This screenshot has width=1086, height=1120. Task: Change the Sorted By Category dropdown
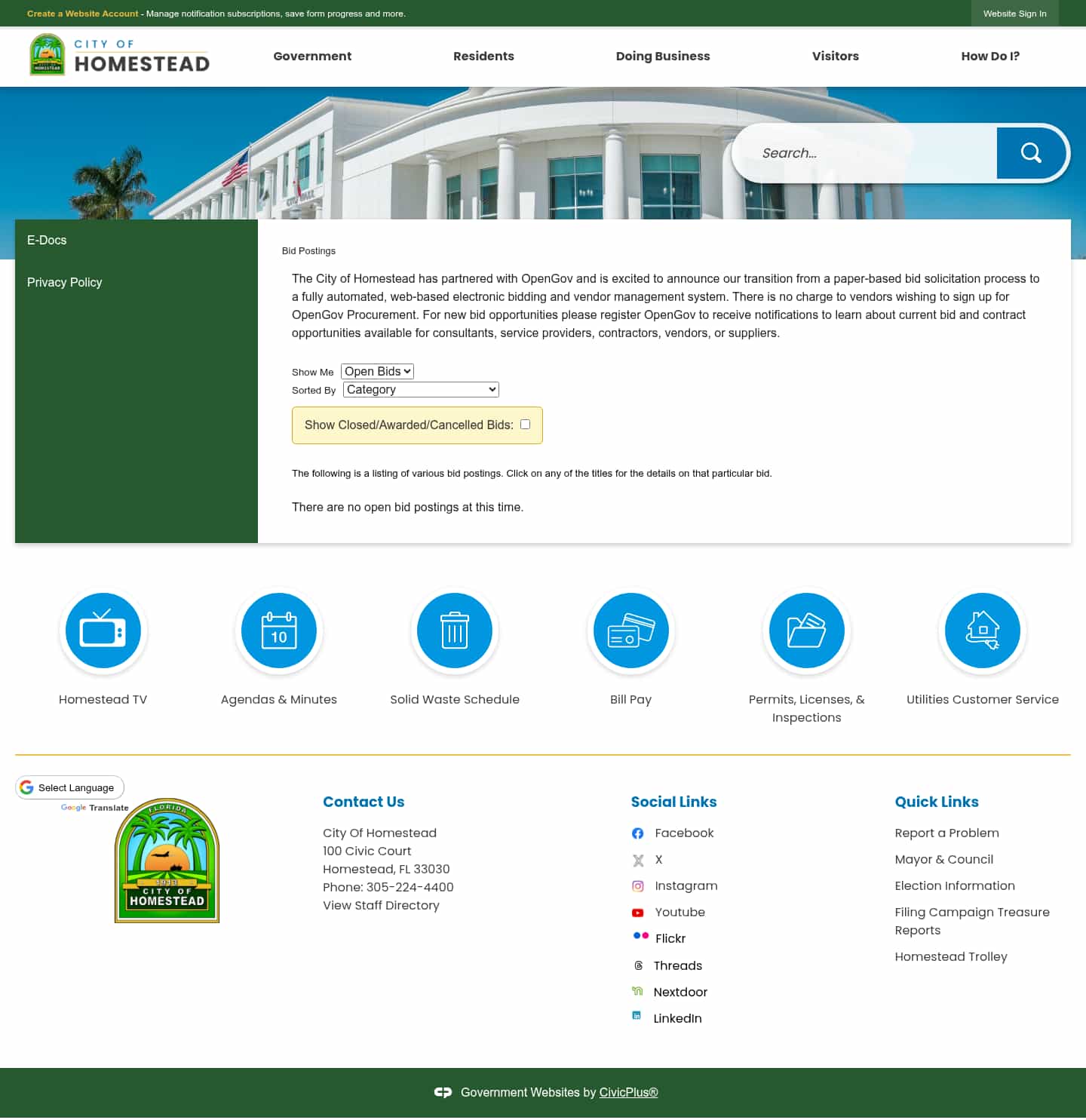420,389
